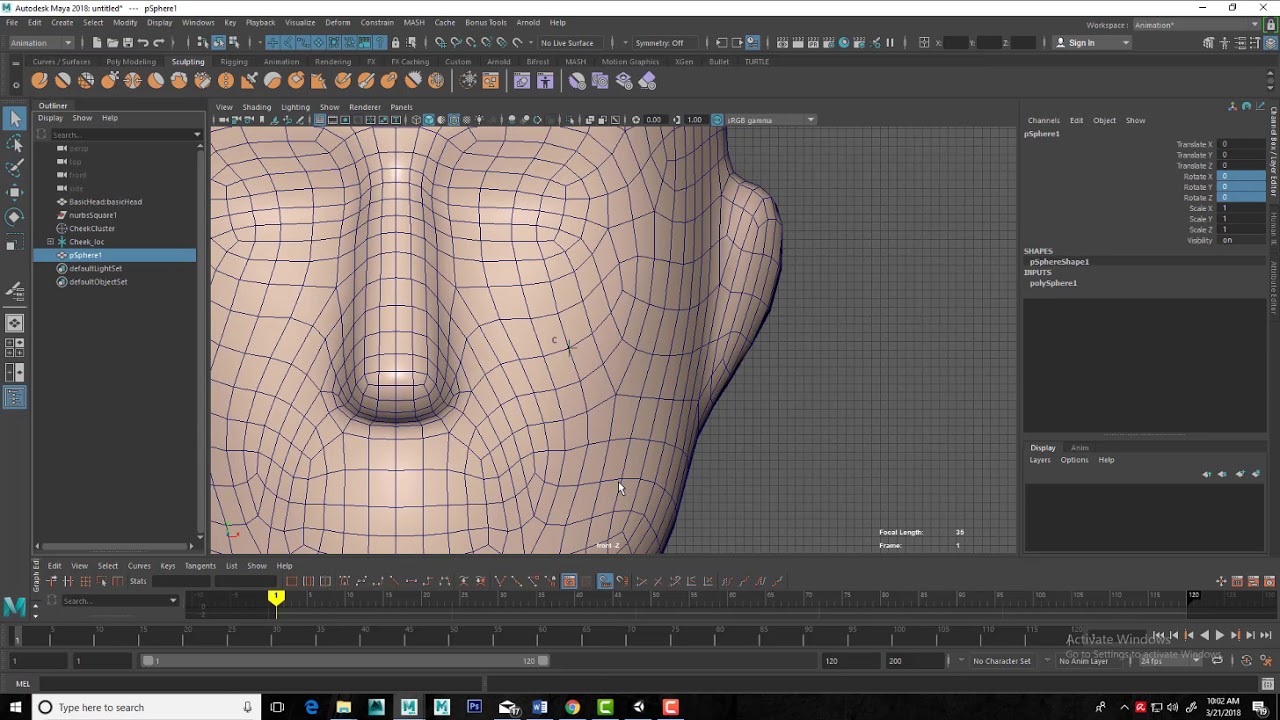Click the Save Scene icon

[127, 43]
